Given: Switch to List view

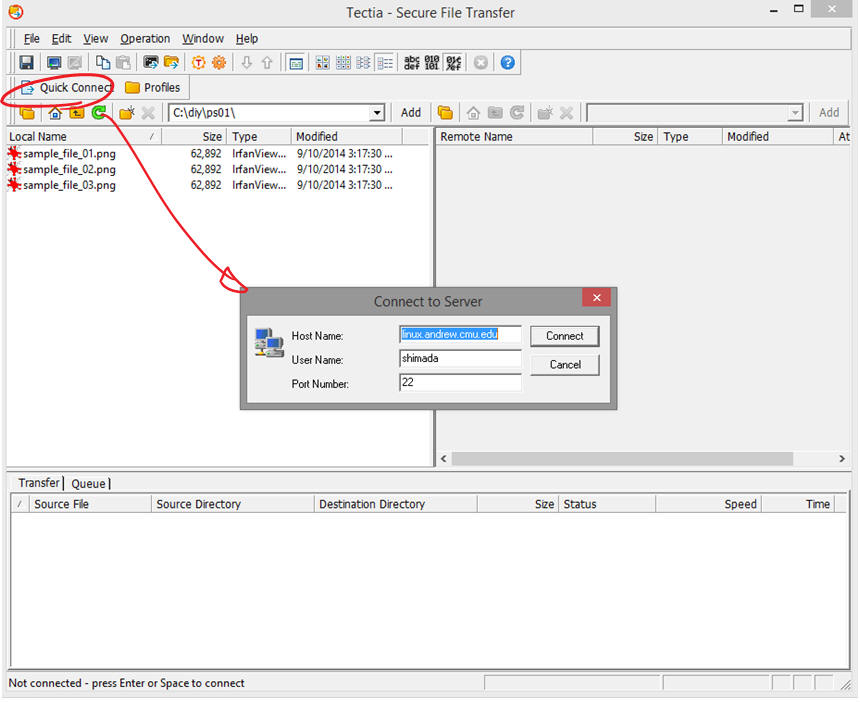Looking at the screenshot, I should 364,63.
